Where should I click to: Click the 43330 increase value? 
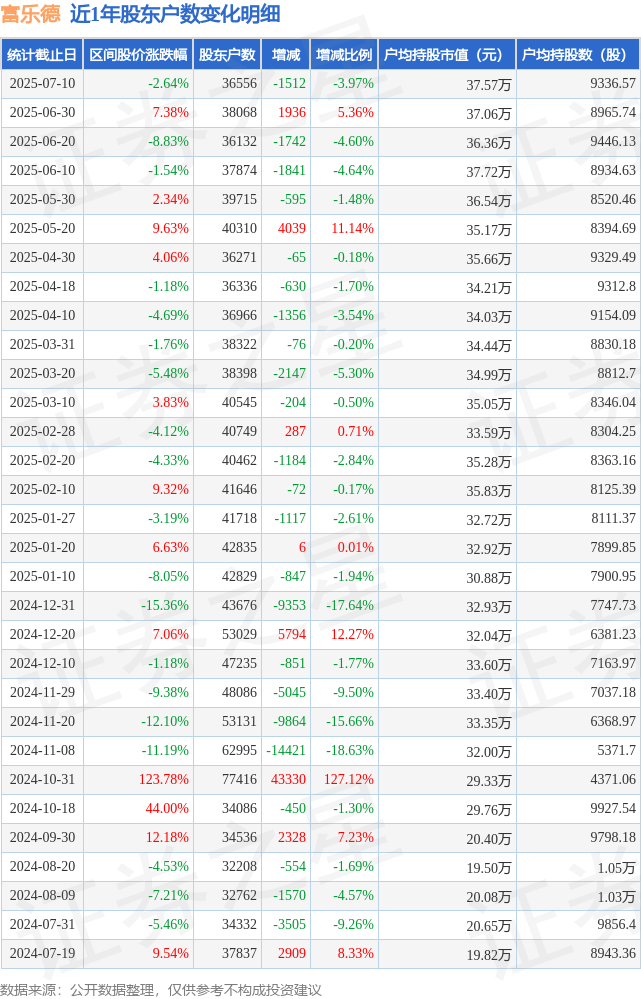coord(288,779)
